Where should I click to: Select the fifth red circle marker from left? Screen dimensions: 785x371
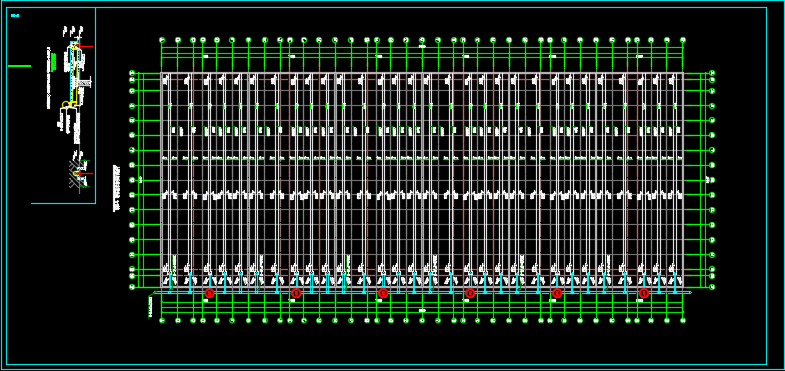click(557, 293)
